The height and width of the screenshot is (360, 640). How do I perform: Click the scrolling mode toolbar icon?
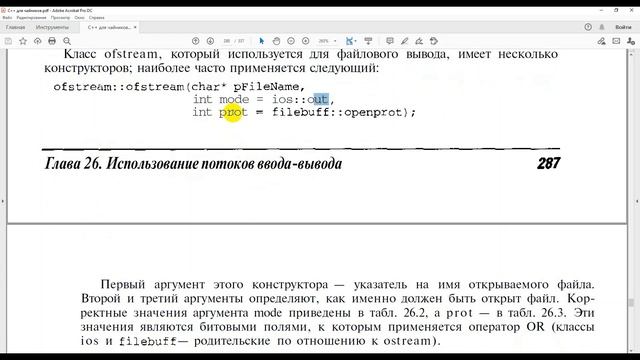tap(368, 41)
